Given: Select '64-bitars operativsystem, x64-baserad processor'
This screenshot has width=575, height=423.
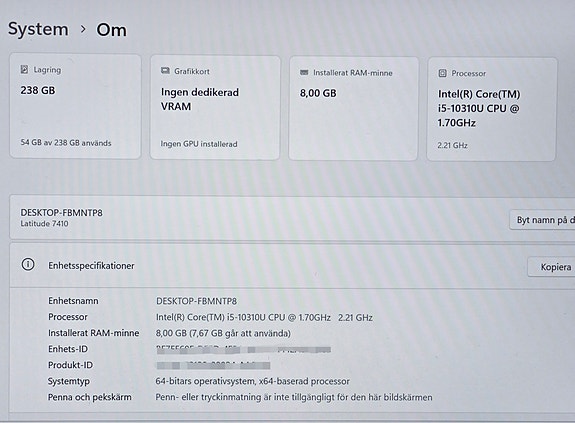Looking at the screenshot, I should (x=252, y=381).
